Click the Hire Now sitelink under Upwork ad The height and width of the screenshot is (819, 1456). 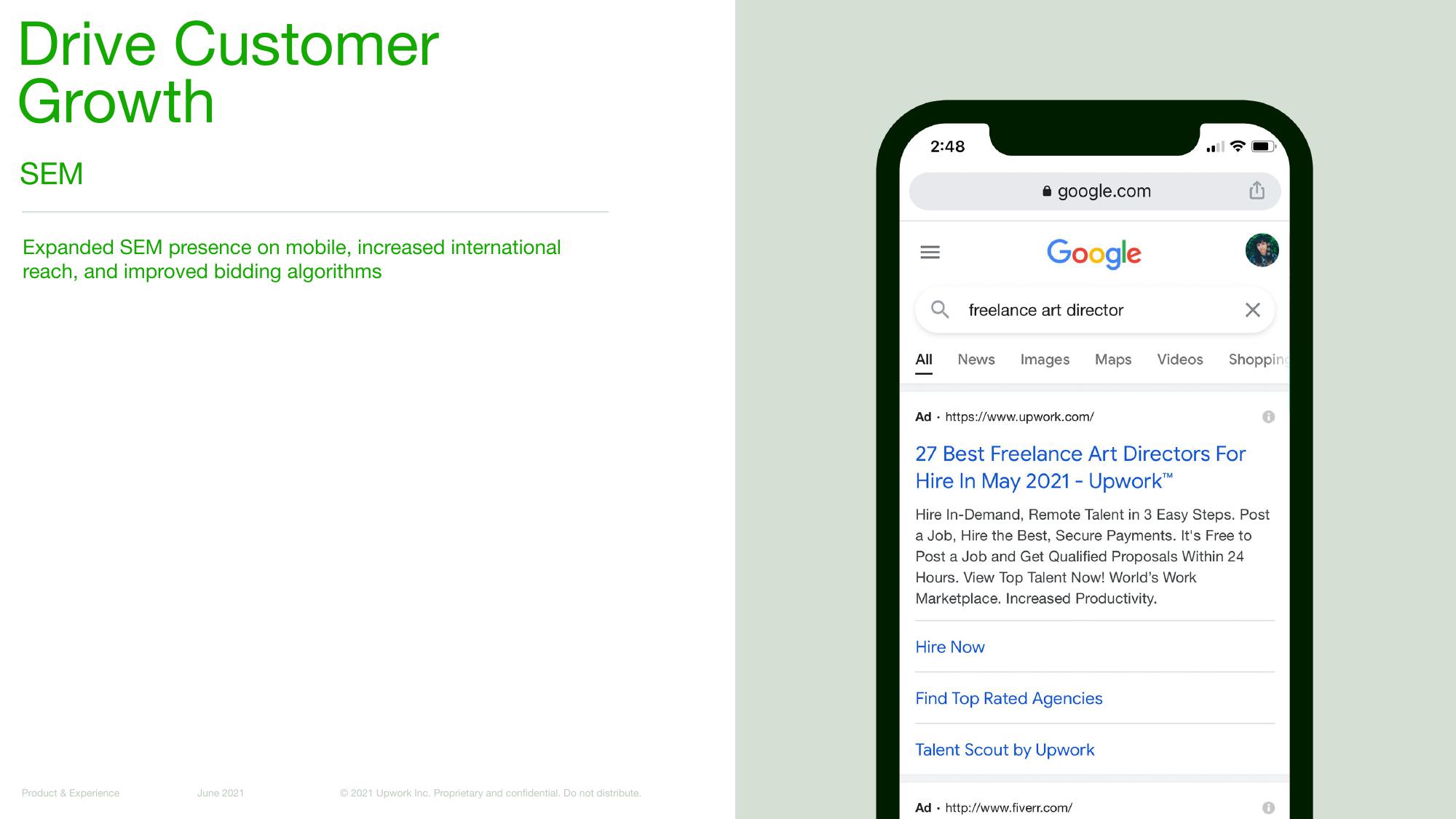[x=950, y=646]
